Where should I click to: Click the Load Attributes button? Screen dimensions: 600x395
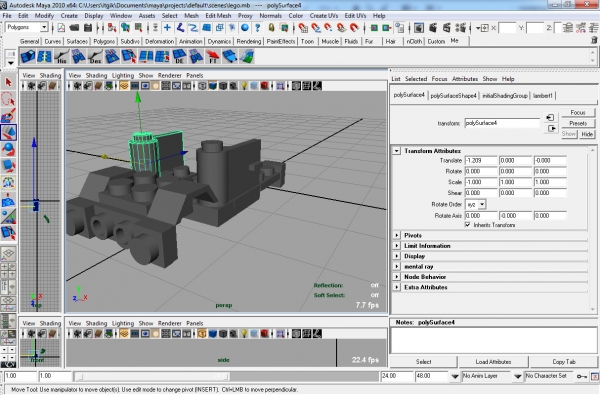point(493,362)
